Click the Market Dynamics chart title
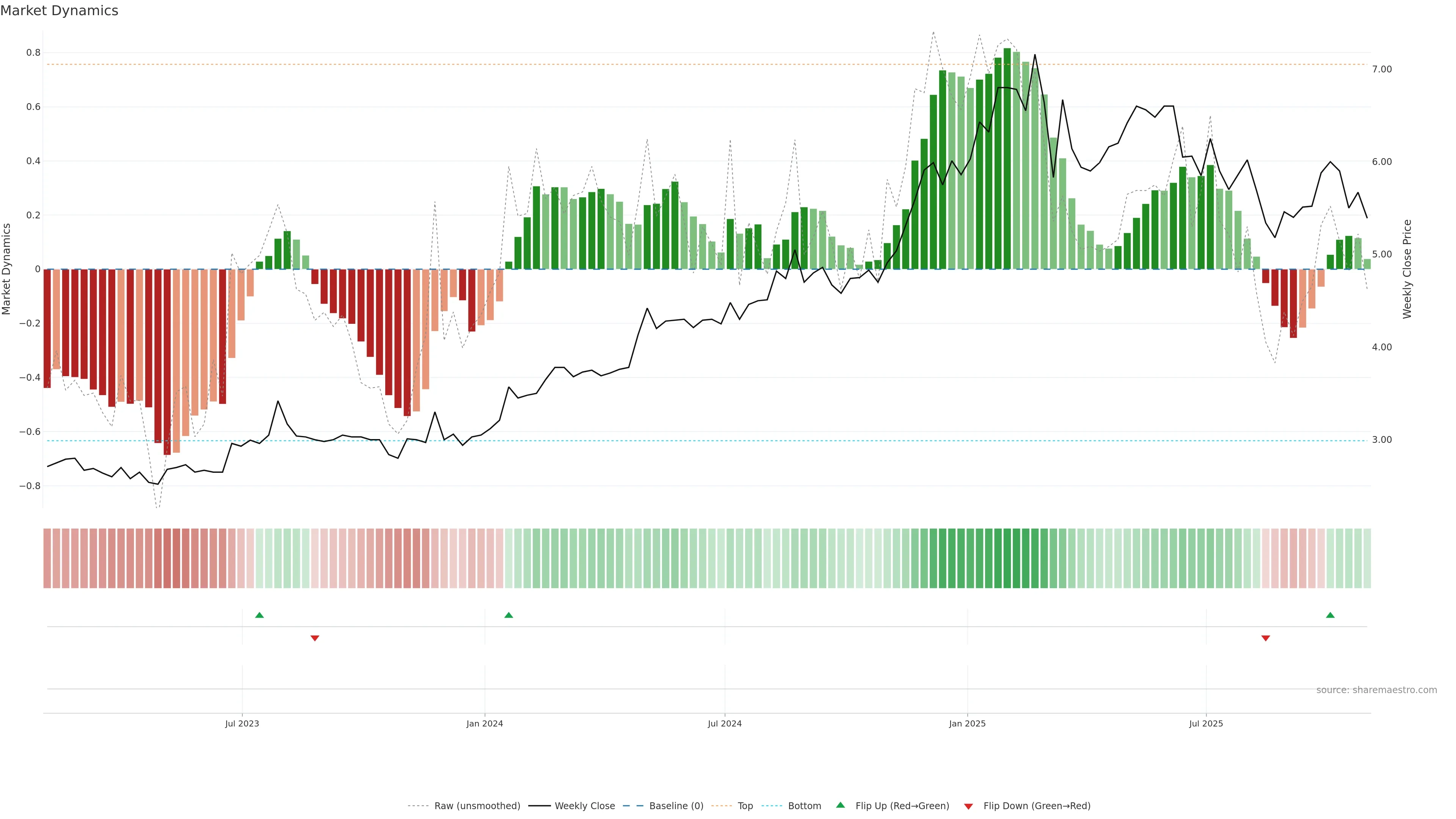Screen dimensions: 1456x819 tap(60, 11)
